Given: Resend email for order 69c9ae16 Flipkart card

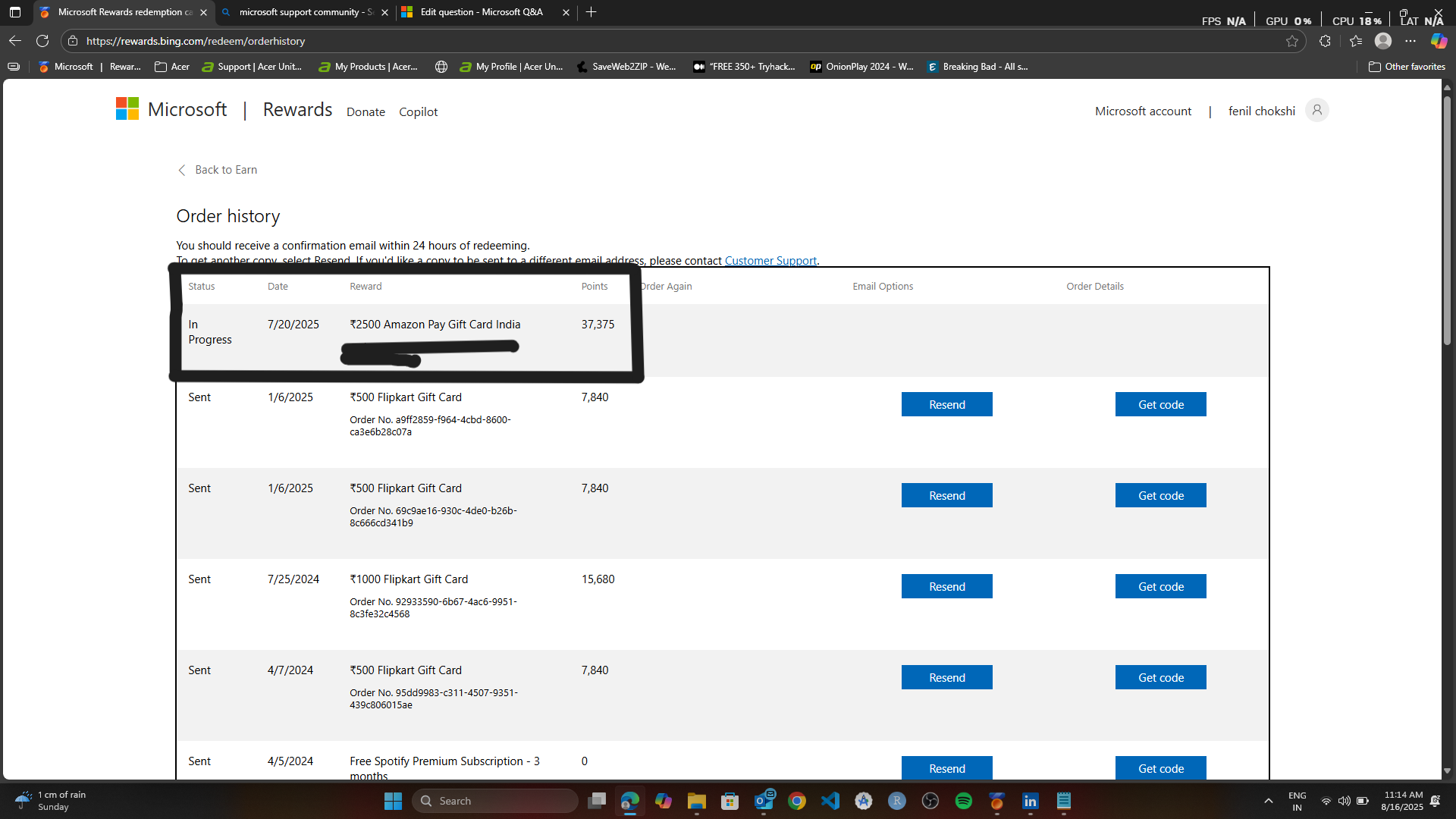Looking at the screenshot, I should (947, 495).
